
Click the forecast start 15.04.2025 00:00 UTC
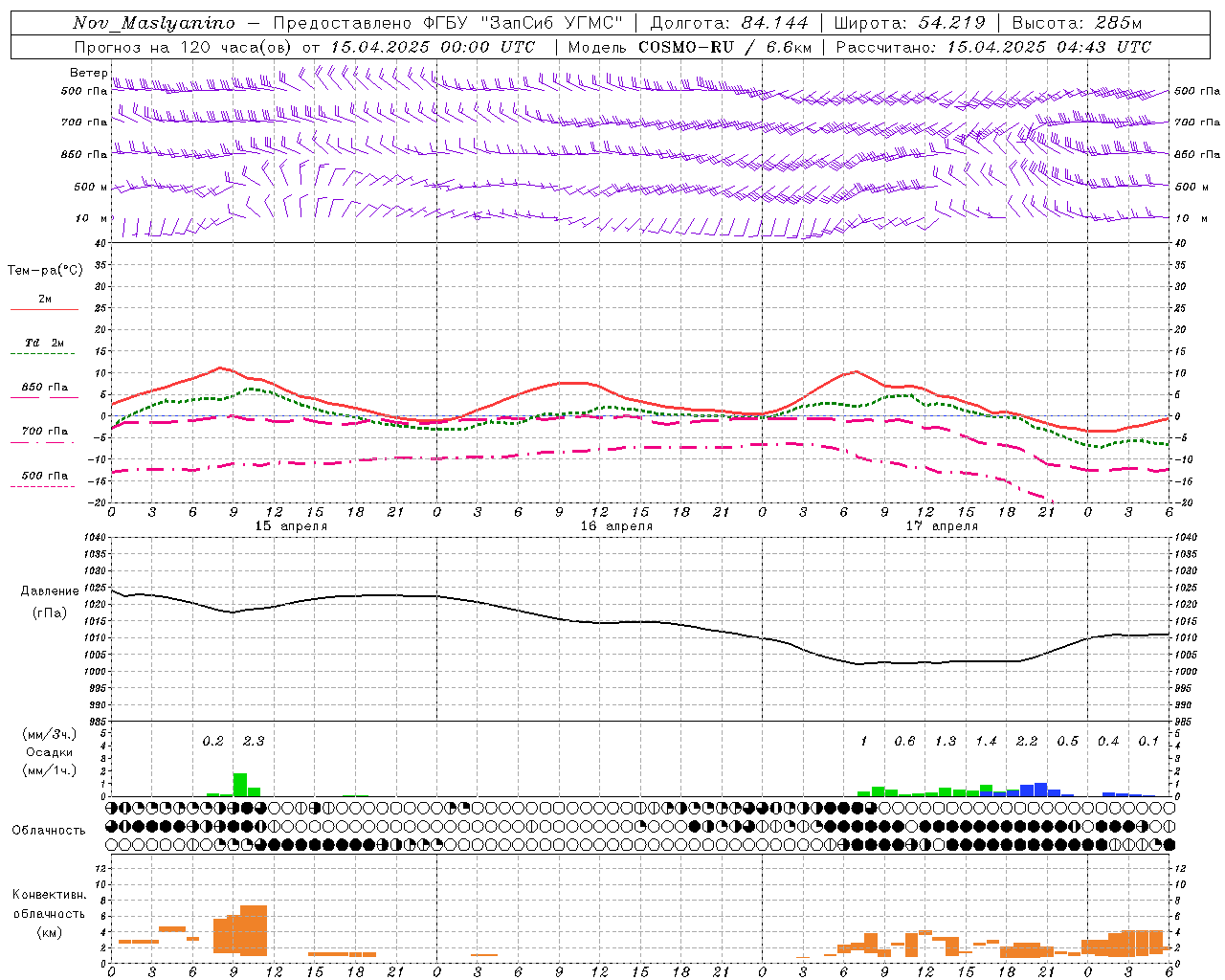click(433, 47)
